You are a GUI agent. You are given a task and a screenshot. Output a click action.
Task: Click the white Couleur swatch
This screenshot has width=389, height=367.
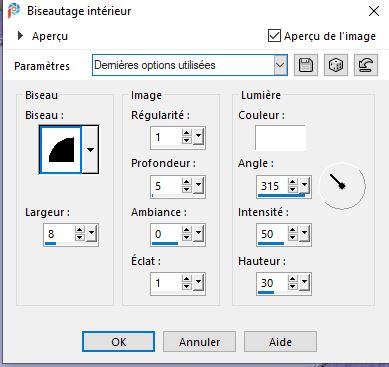pos(280,138)
